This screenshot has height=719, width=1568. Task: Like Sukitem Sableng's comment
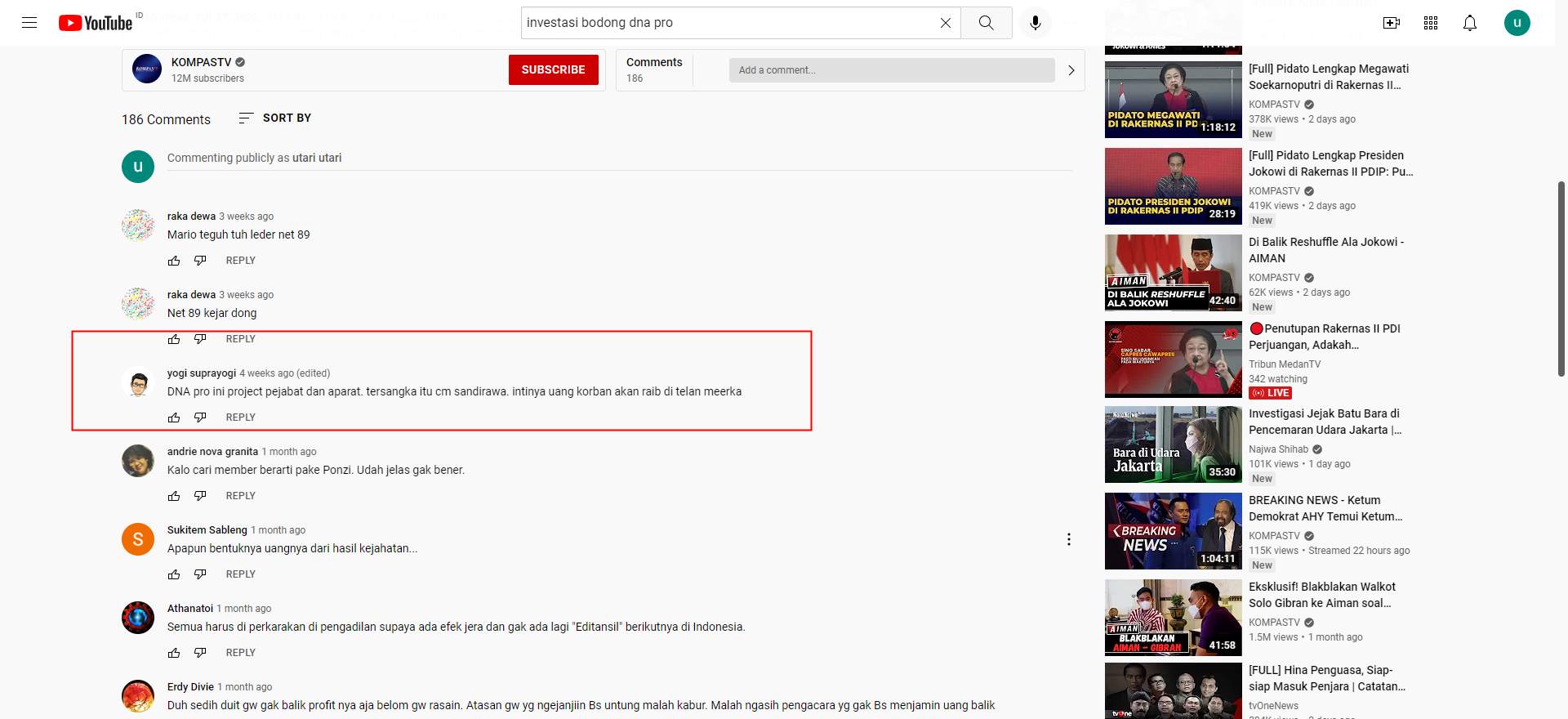174,574
